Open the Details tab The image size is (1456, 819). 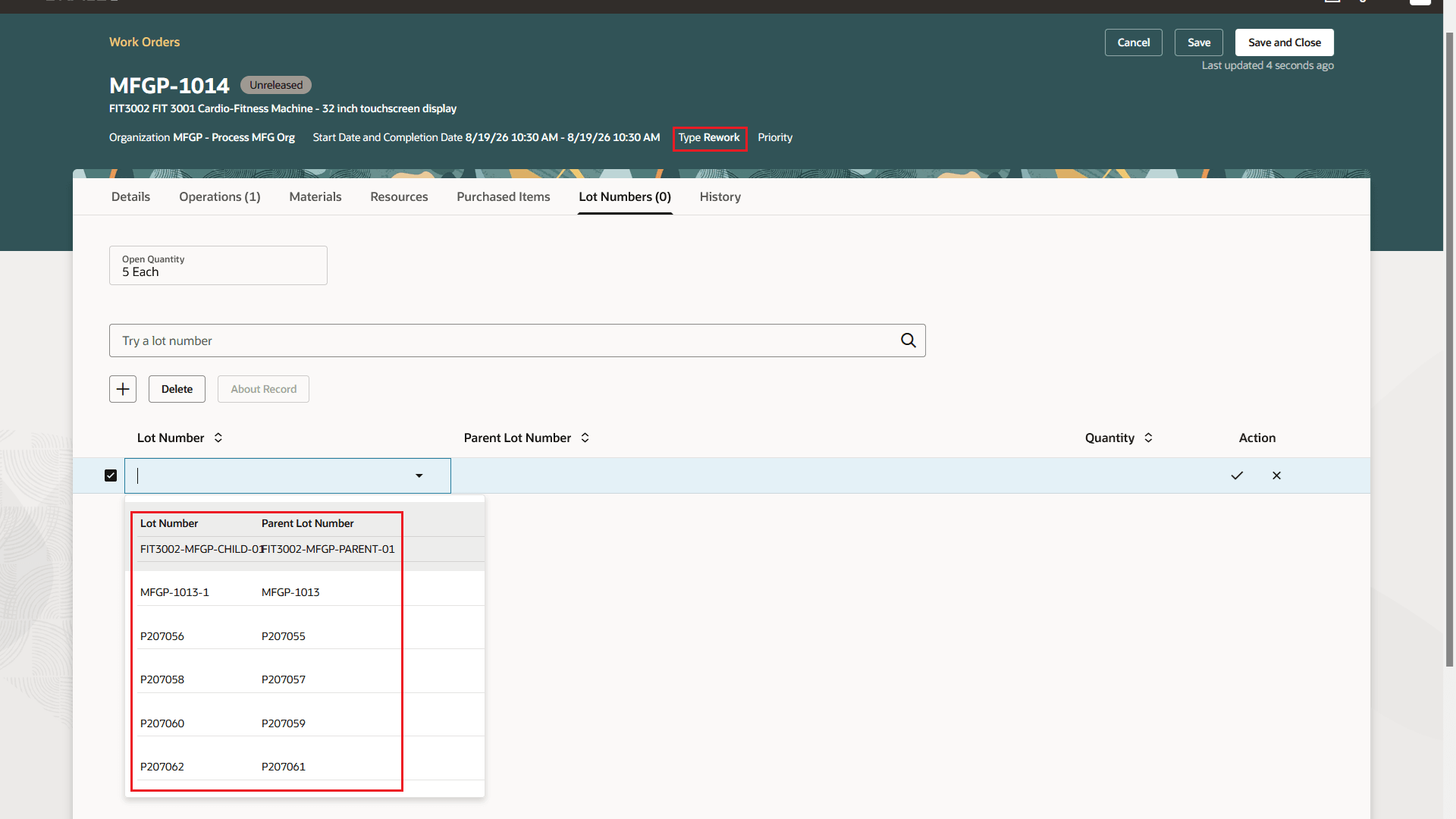(130, 196)
